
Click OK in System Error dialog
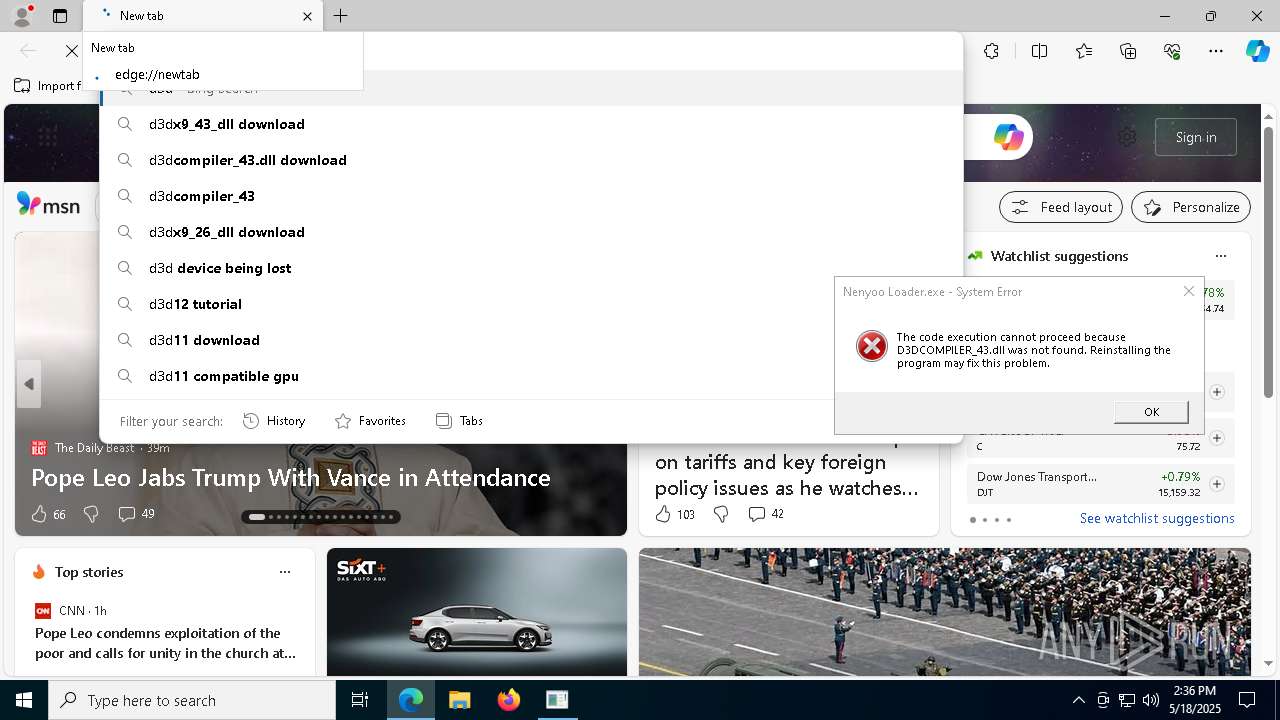coord(1151,412)
